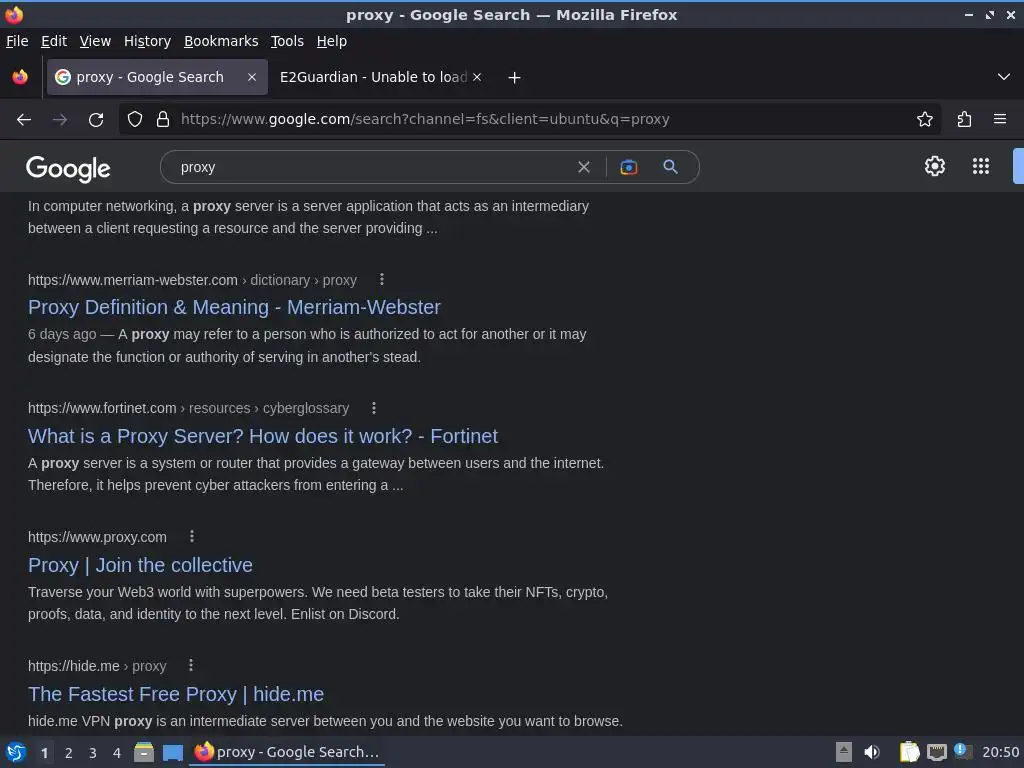
Task: Open the Tools menu
Action: [287, 41]
